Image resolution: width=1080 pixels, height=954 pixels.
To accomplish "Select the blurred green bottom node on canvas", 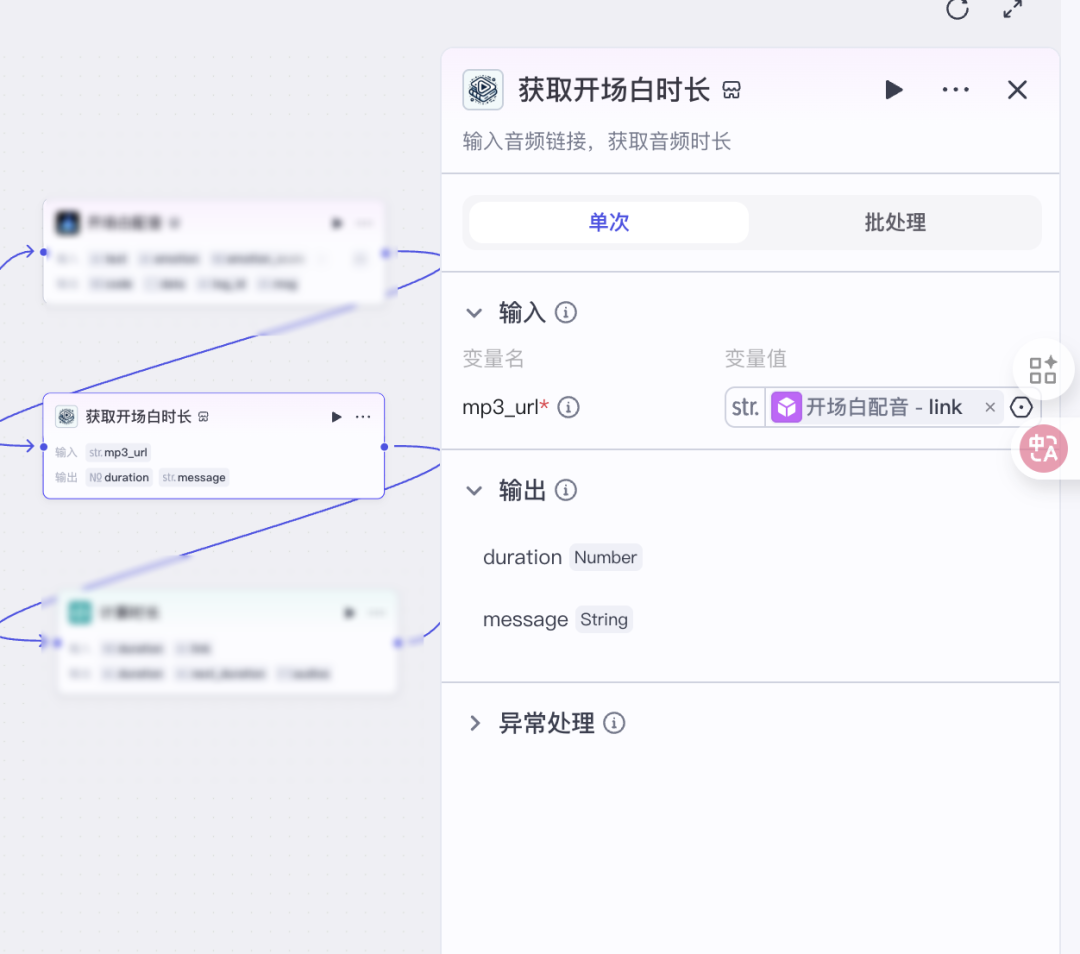I will click(227, 641).
